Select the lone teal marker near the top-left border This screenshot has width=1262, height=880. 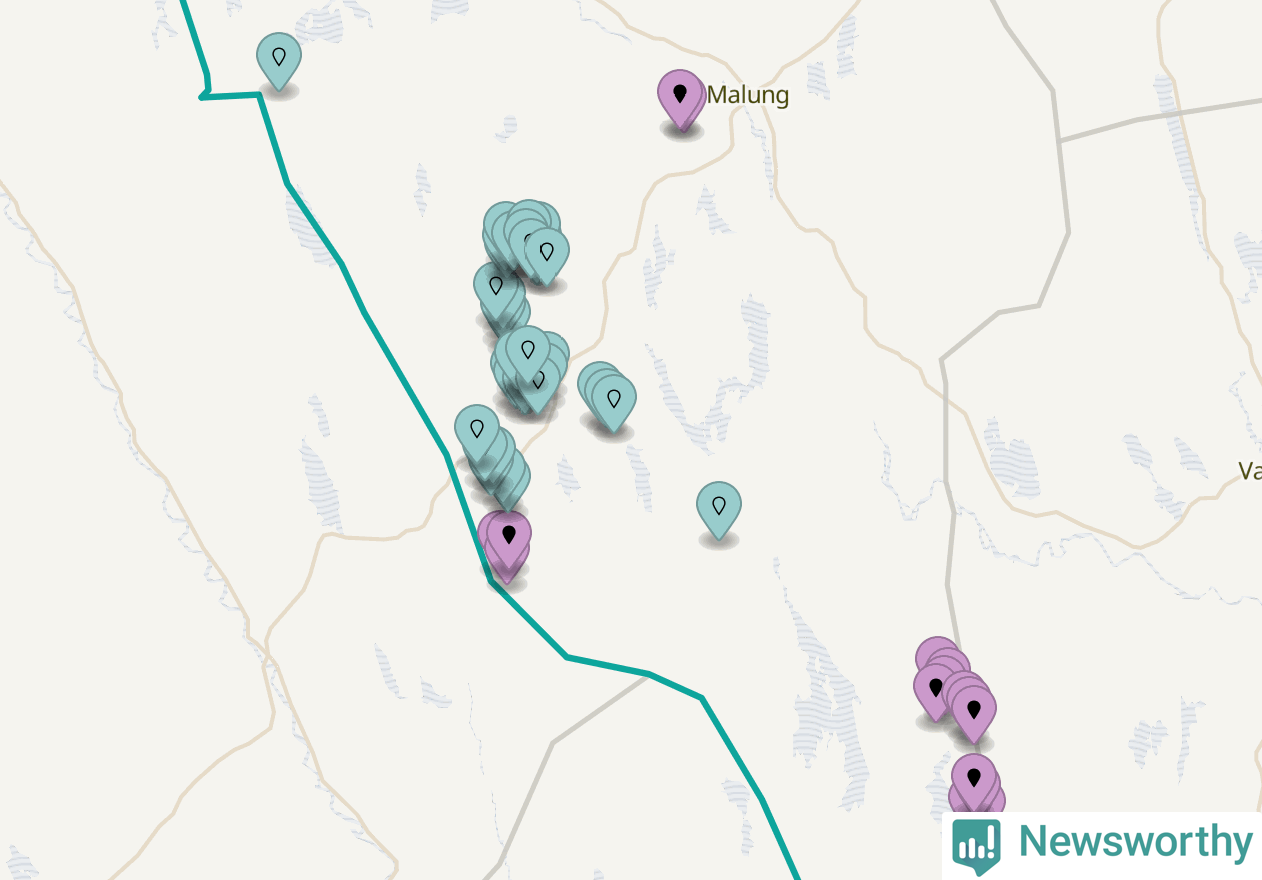coord(279,61)
